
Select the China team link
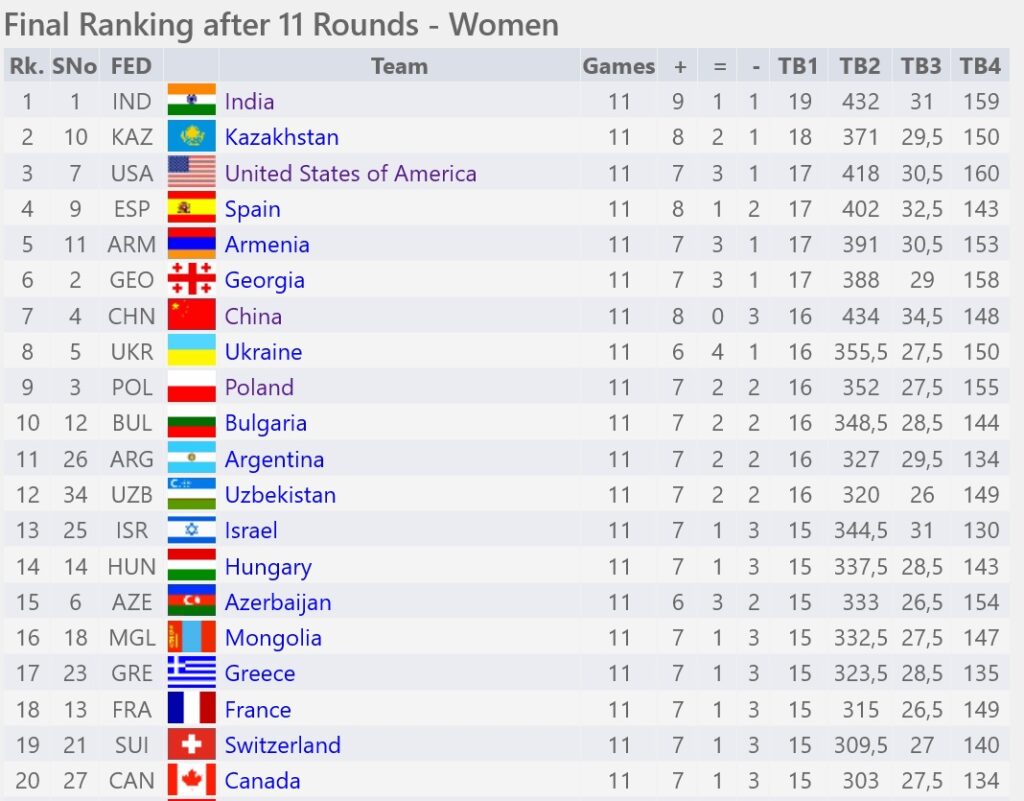[x=253, y=316]
